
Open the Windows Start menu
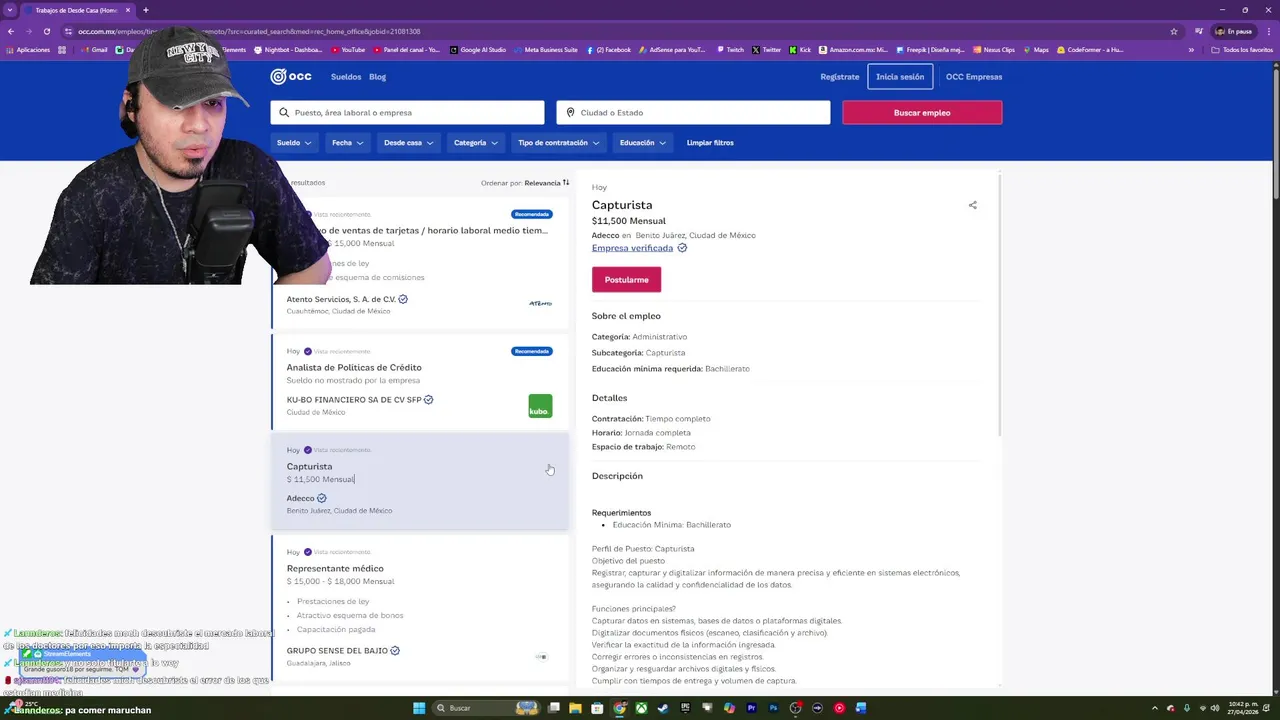419,708
